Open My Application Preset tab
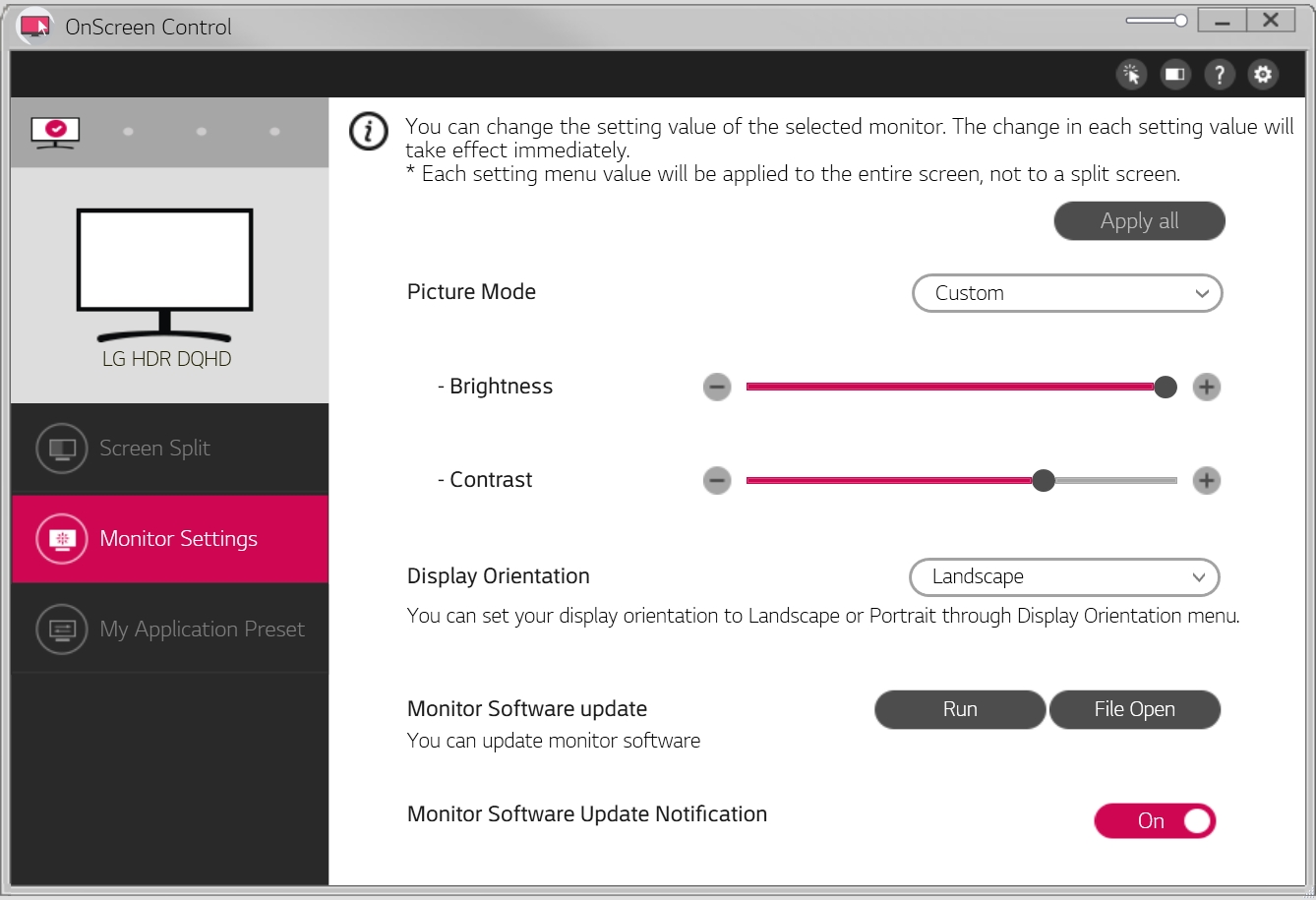 (x=169, y=630)
